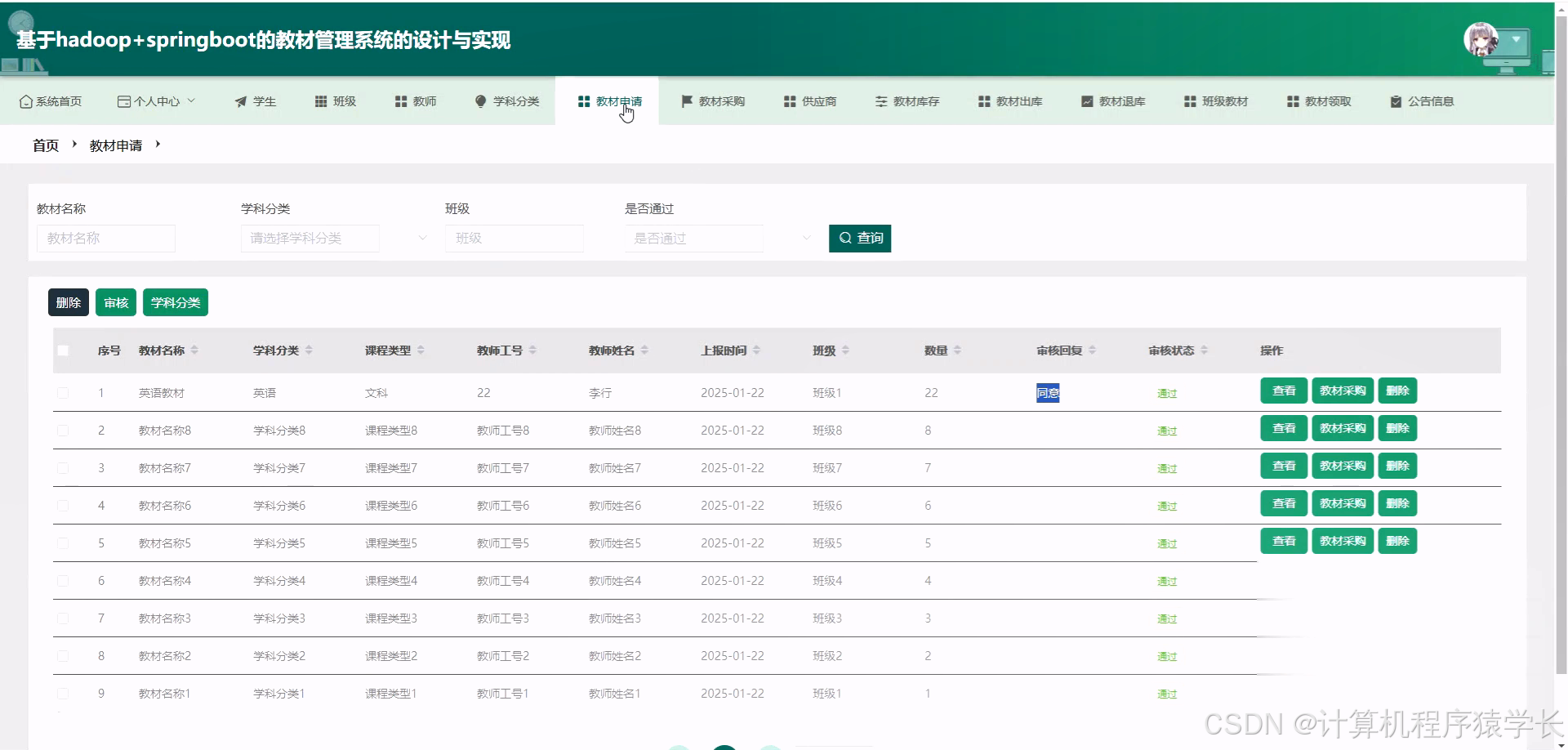The width and height of the screenshot is (1568, 750).
Task: Select the 学生 student icon in the navbar
Action: point(239,100)
